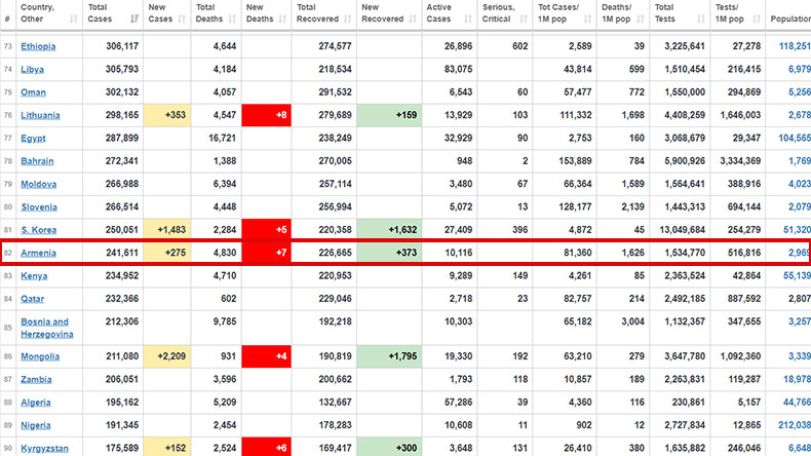Sort by Country, Other column arrows
Image resolution: width=811 pixels, height=456 pixels.
(x=73, y=19)
